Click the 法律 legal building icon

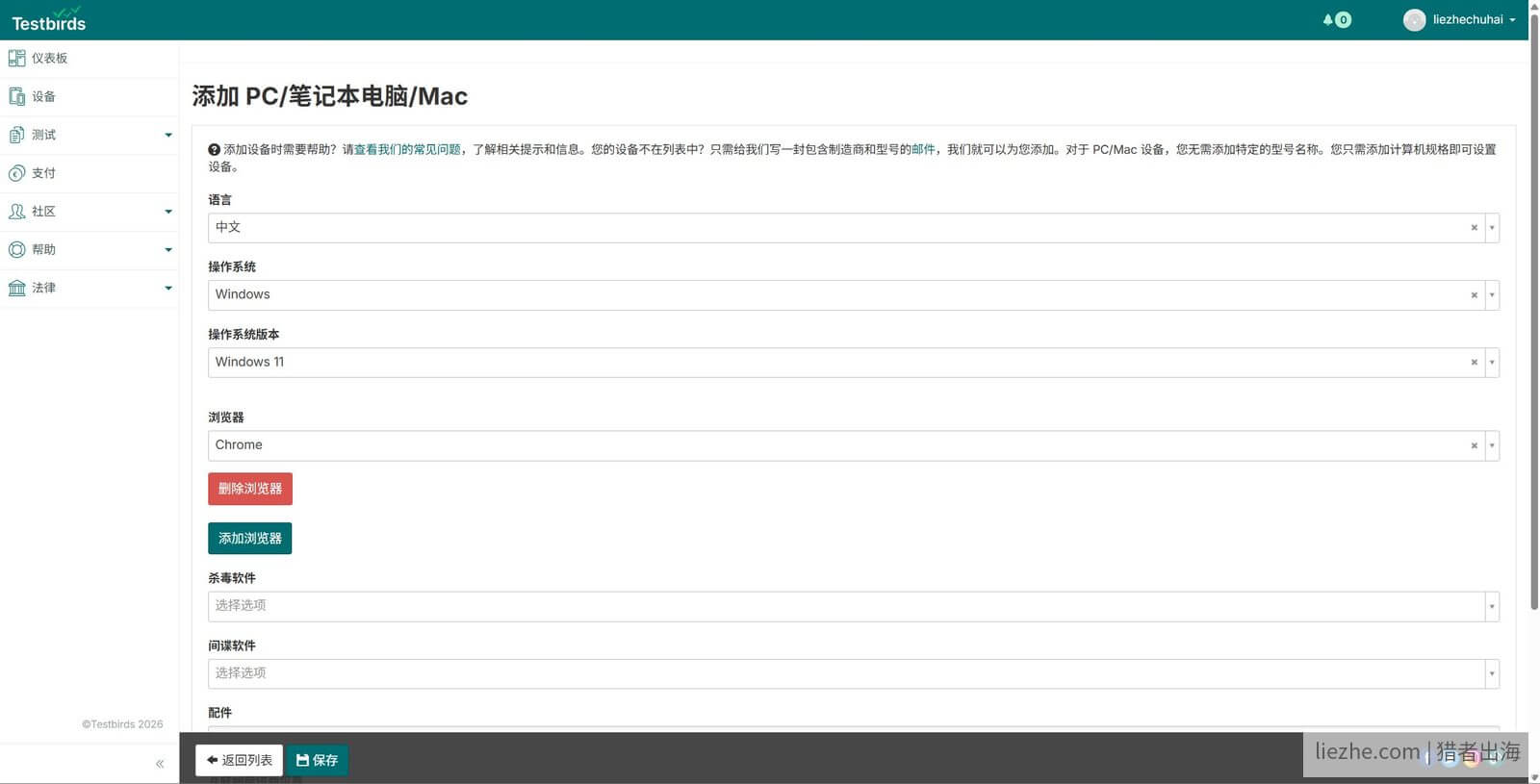16,288
